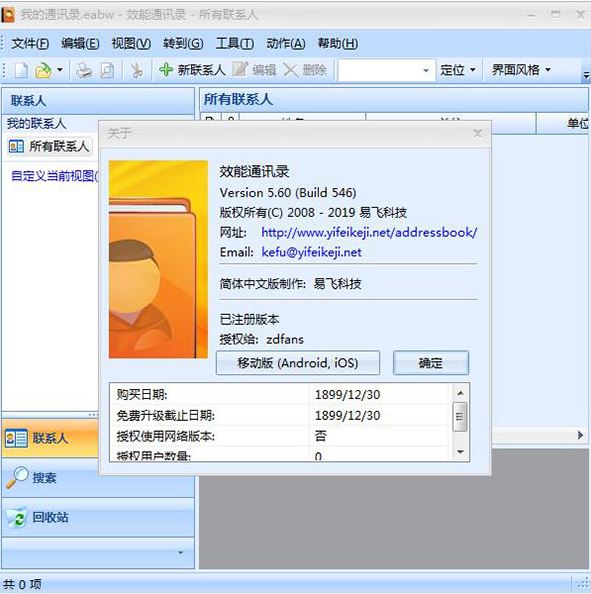Click scrollbar thumb in license info list
The height and width of the screenshot is (594, 591).
coord(460,417)
